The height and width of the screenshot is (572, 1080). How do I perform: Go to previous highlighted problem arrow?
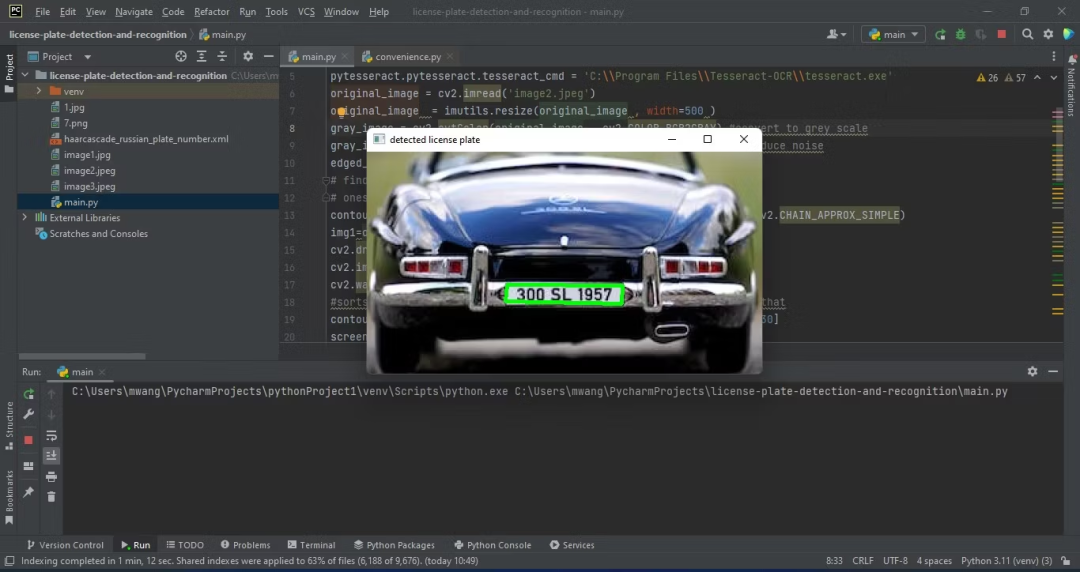click(x=1037, y=78)
